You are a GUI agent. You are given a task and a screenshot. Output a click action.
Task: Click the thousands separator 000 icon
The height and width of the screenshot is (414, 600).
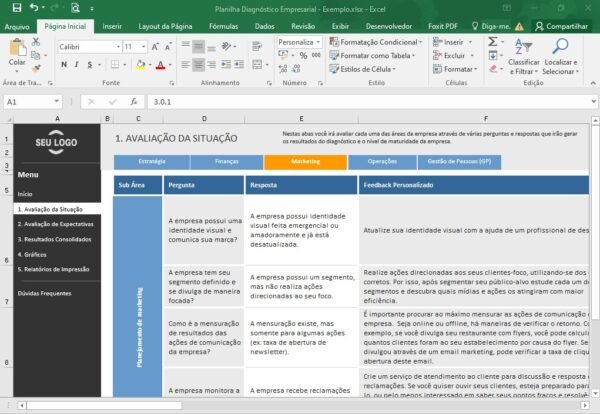click(x=316, y=55)
